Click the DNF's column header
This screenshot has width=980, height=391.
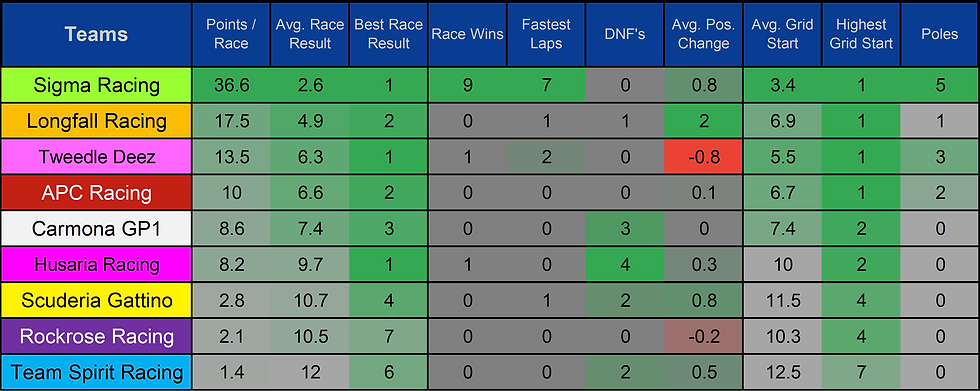625,34
